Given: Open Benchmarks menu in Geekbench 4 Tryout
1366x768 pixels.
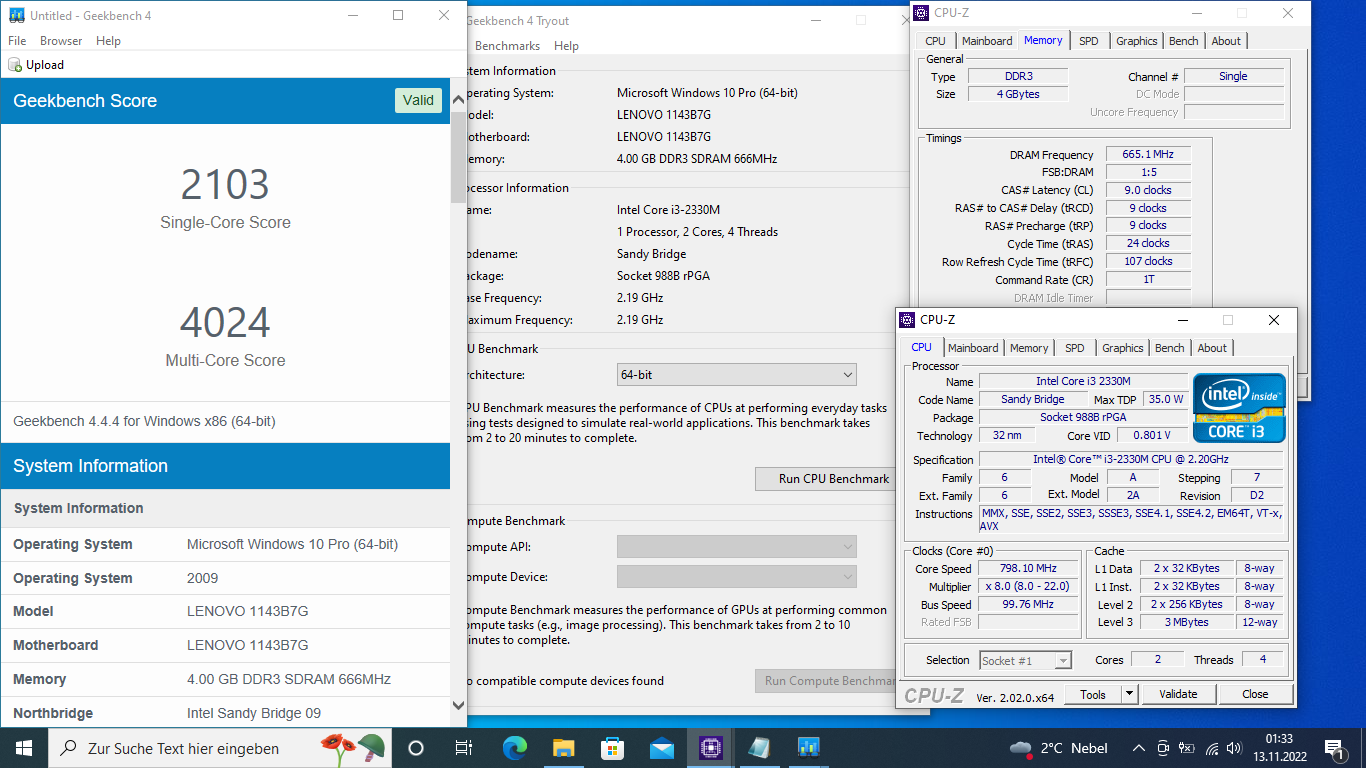Looking at the screenshot, I should [507, 46].
